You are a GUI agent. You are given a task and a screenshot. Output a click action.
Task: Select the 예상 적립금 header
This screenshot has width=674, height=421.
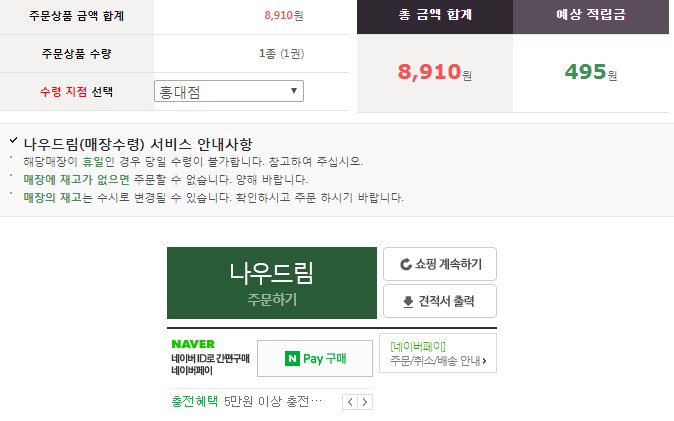pyautogui.click(x=591, y=15)
